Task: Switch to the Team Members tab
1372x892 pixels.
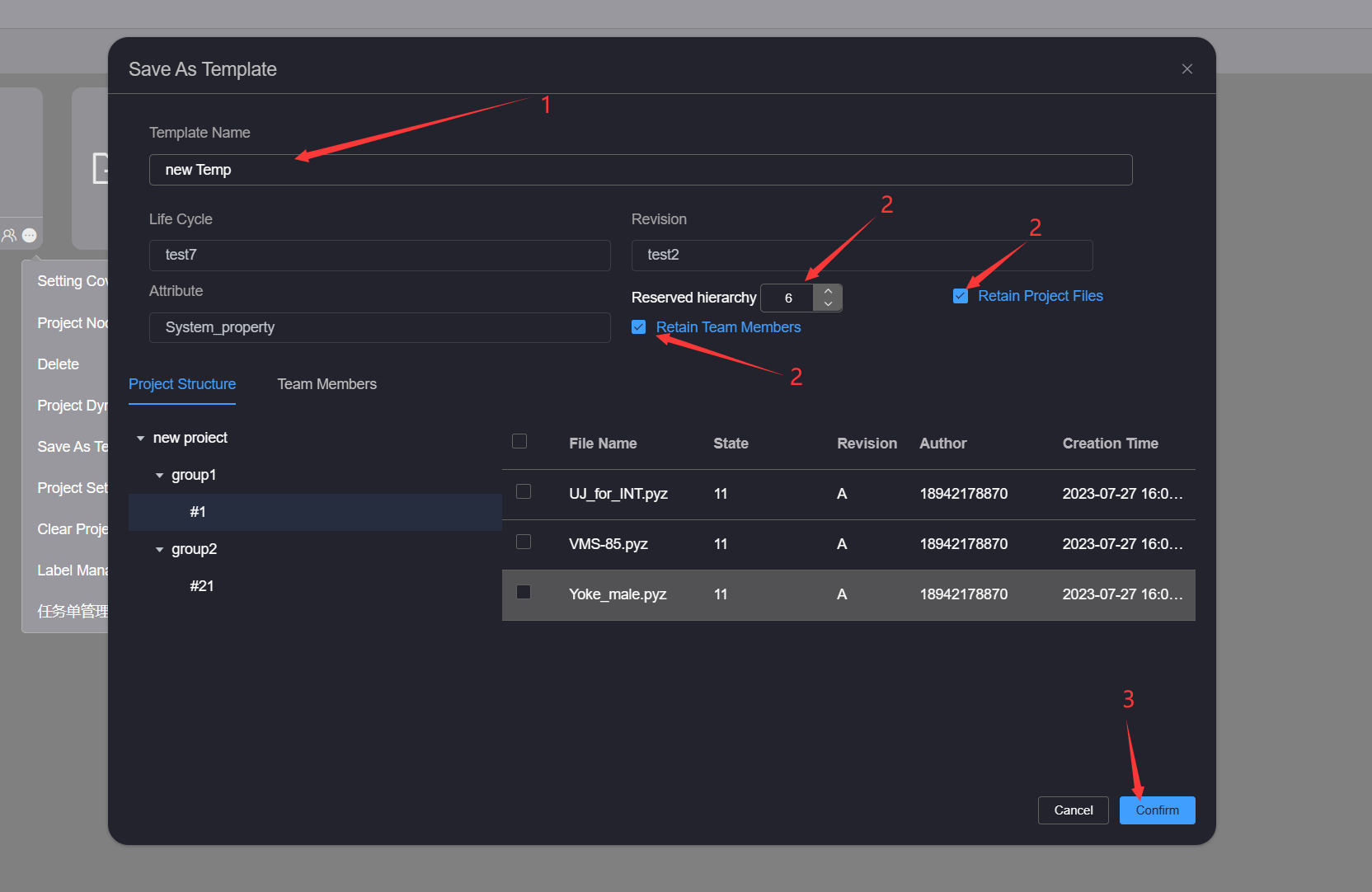Action: (x=327, y=384)
